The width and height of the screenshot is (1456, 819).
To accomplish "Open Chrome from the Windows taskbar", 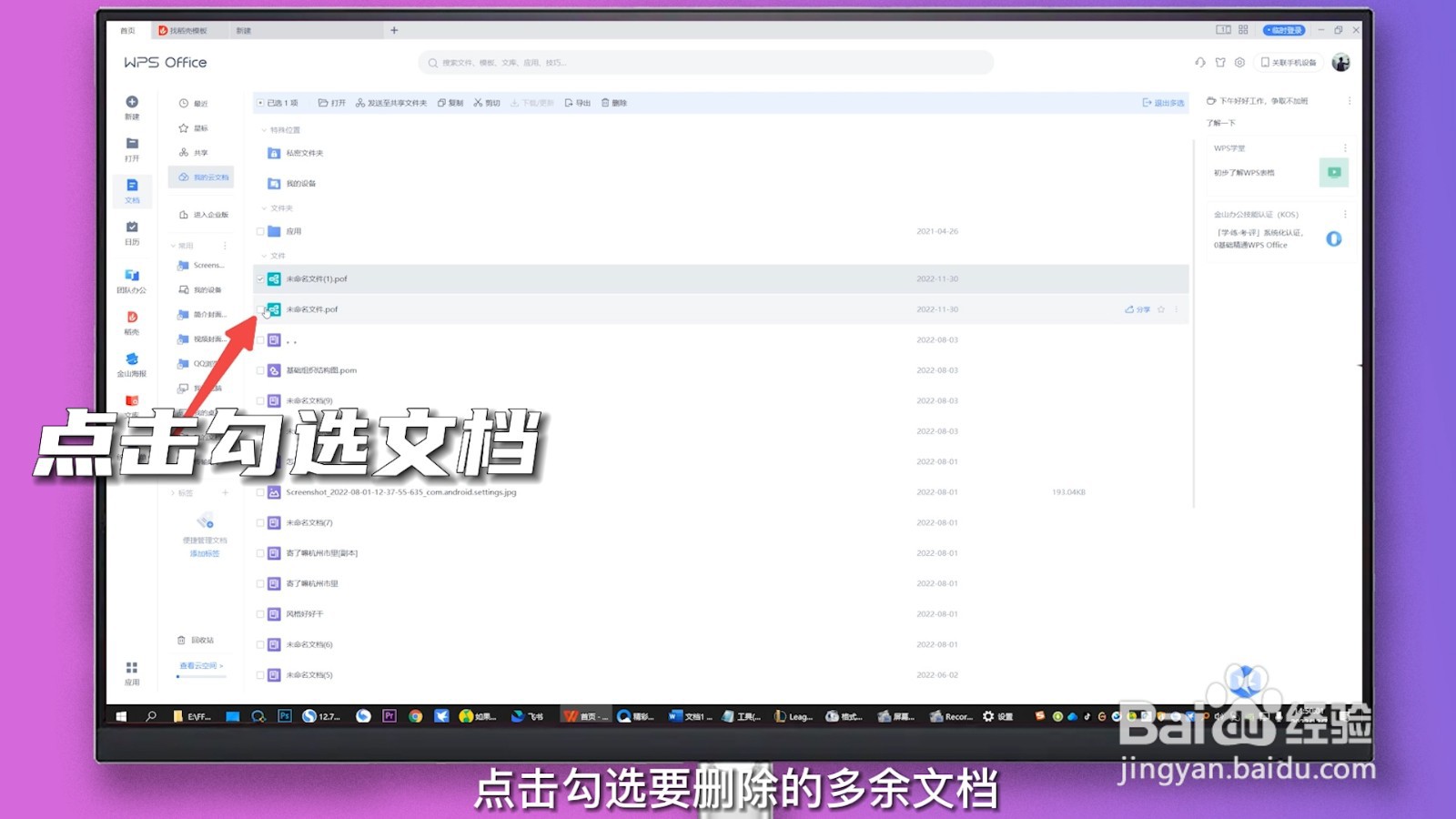I will (x=415, y=716).
